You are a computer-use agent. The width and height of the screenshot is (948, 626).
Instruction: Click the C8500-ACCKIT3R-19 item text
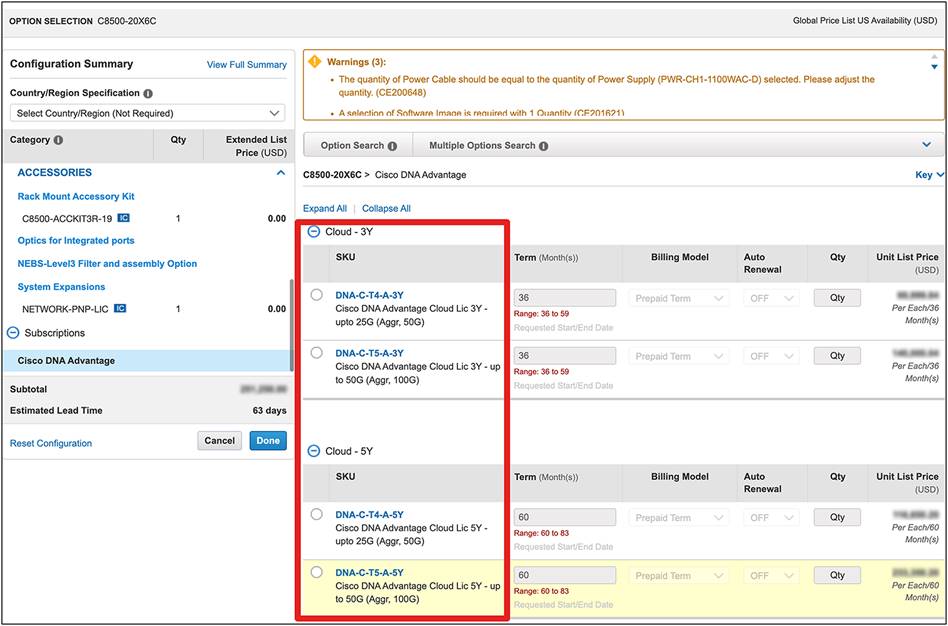pos(67,219)
